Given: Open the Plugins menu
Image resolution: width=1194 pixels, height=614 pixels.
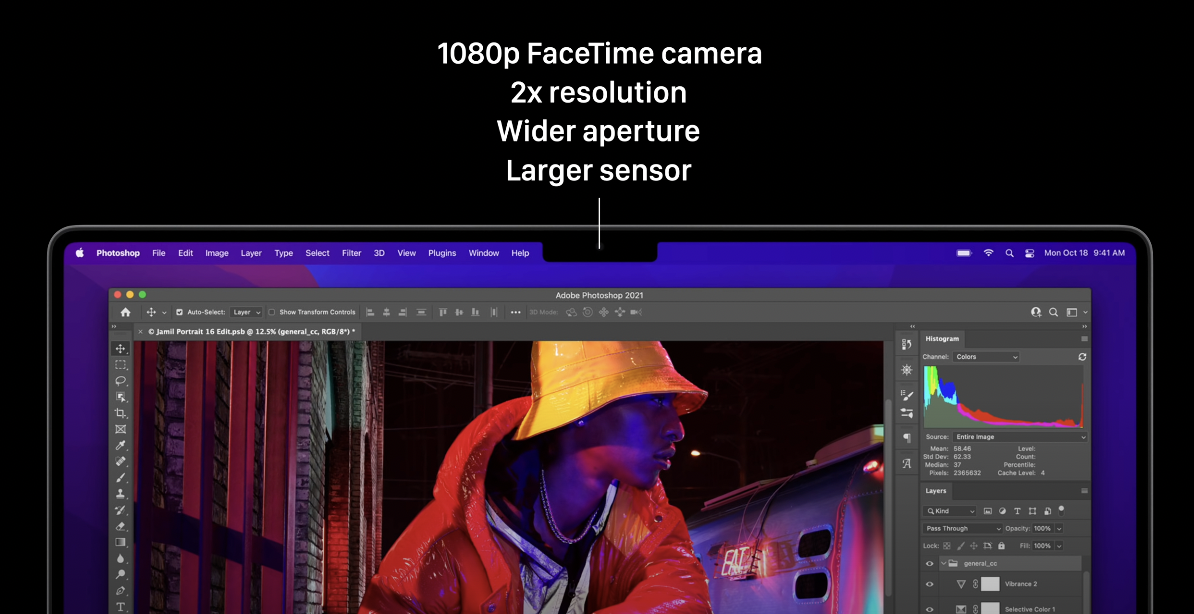Looking at the screenshot, I should click(x=442, y=253).
